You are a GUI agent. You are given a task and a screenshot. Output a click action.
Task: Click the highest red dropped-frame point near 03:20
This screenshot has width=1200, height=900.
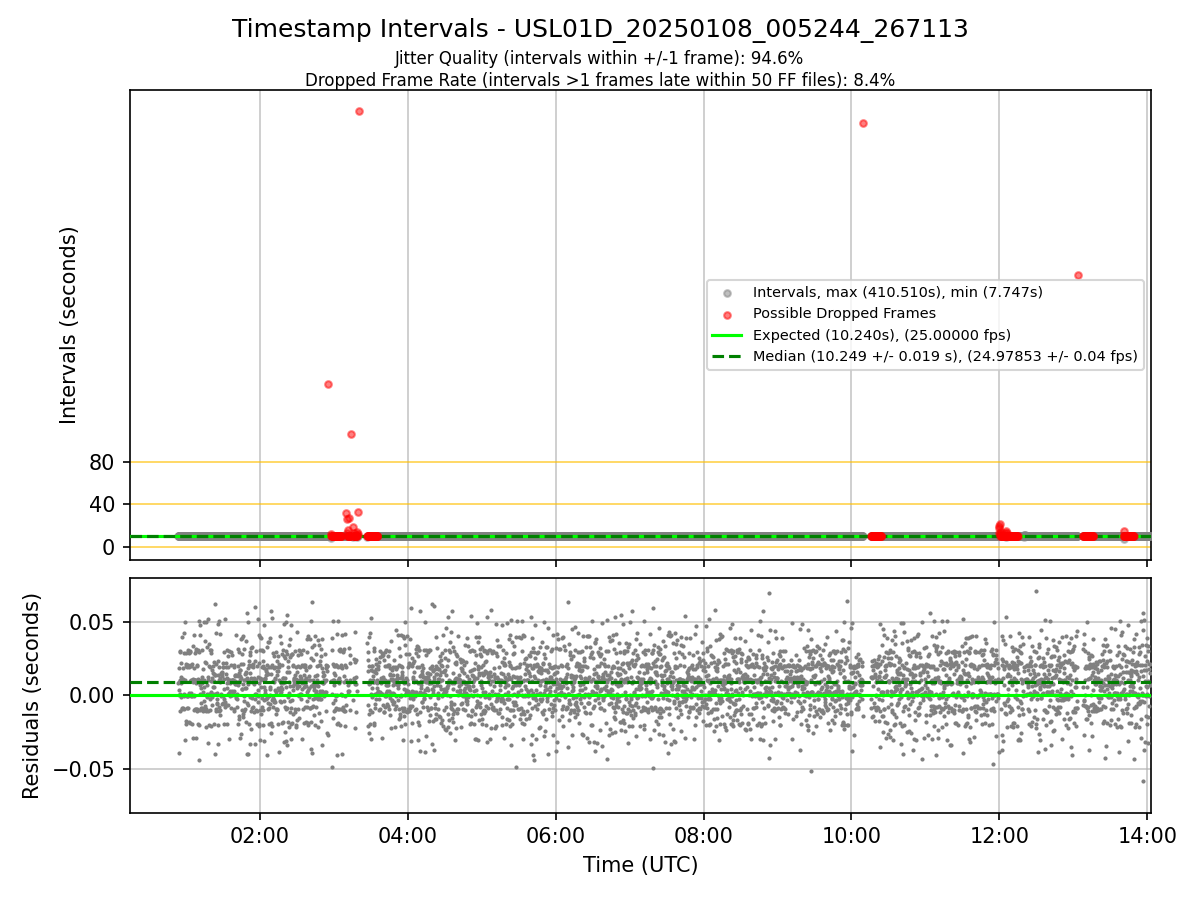[359, 111]
